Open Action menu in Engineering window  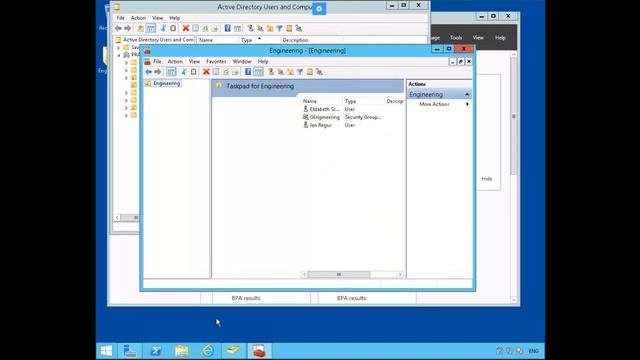[x=175, y=61]
